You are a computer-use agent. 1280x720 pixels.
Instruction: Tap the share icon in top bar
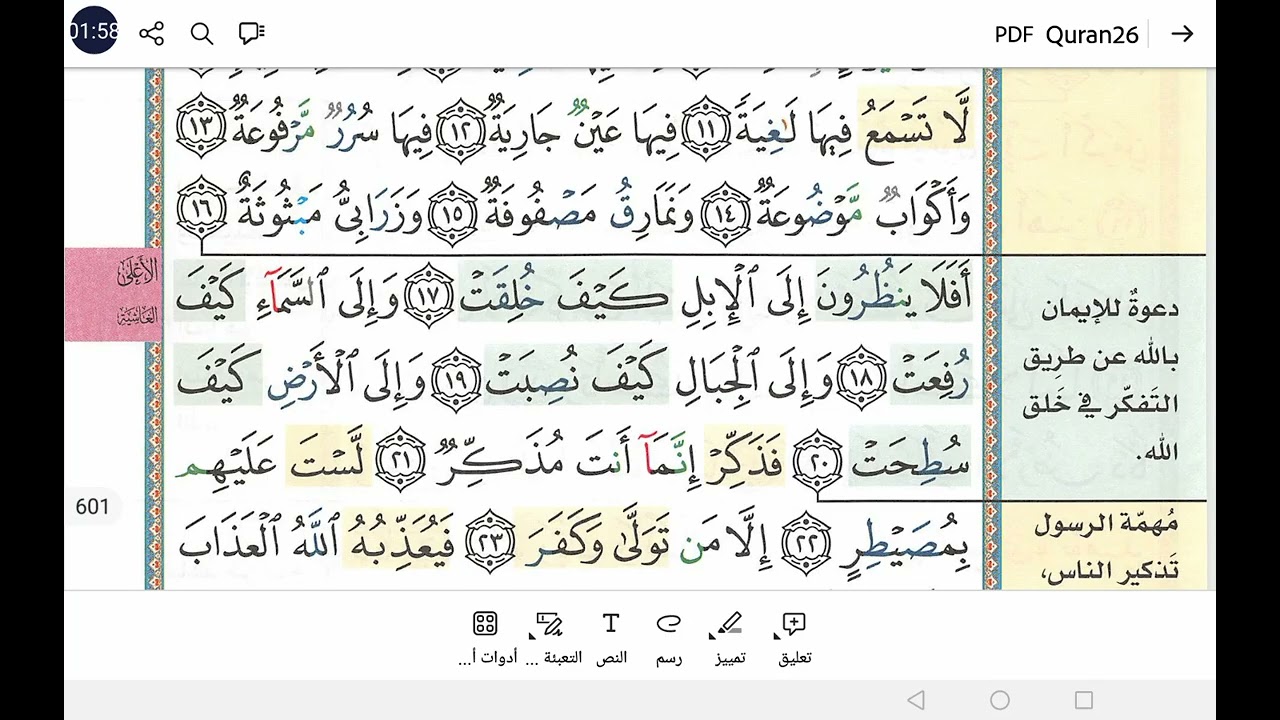(152, 34)
